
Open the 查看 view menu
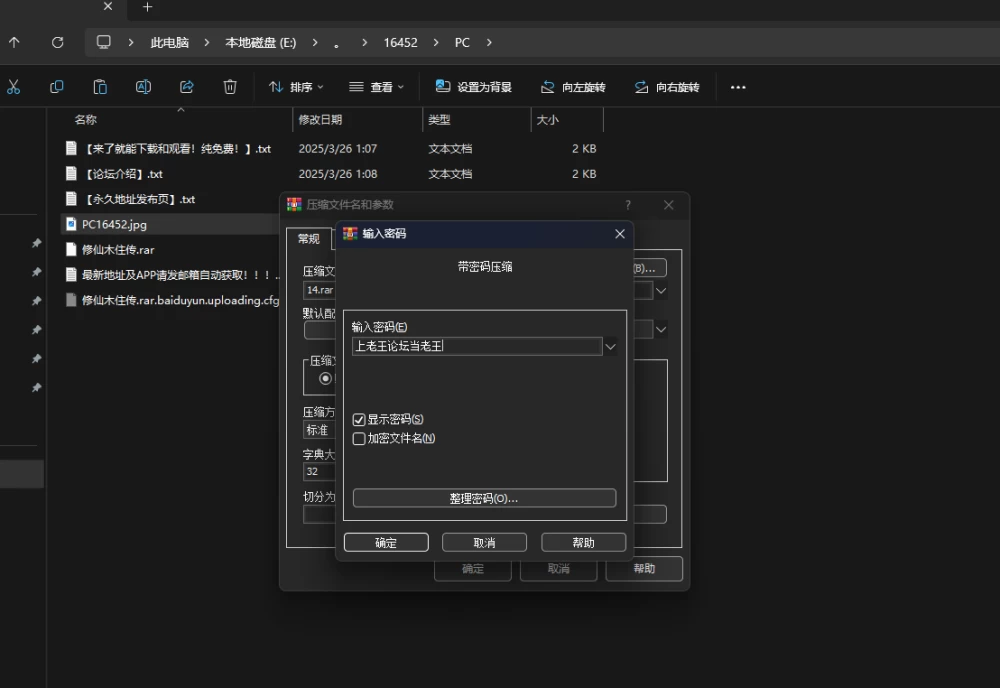pyautogui.click(x=376, y=87)
